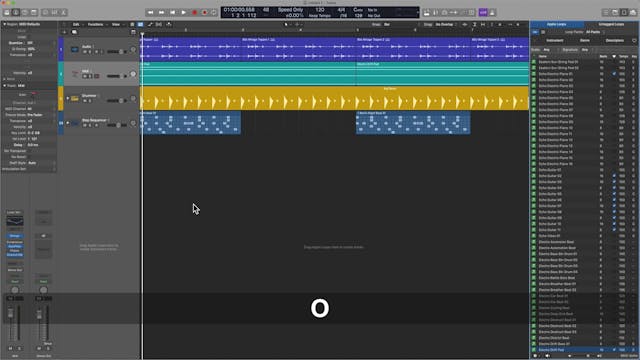The height and width of the screenshot is (360, 640).
Task: Toggle the purple Count-in button
Action: pos(483,13)
